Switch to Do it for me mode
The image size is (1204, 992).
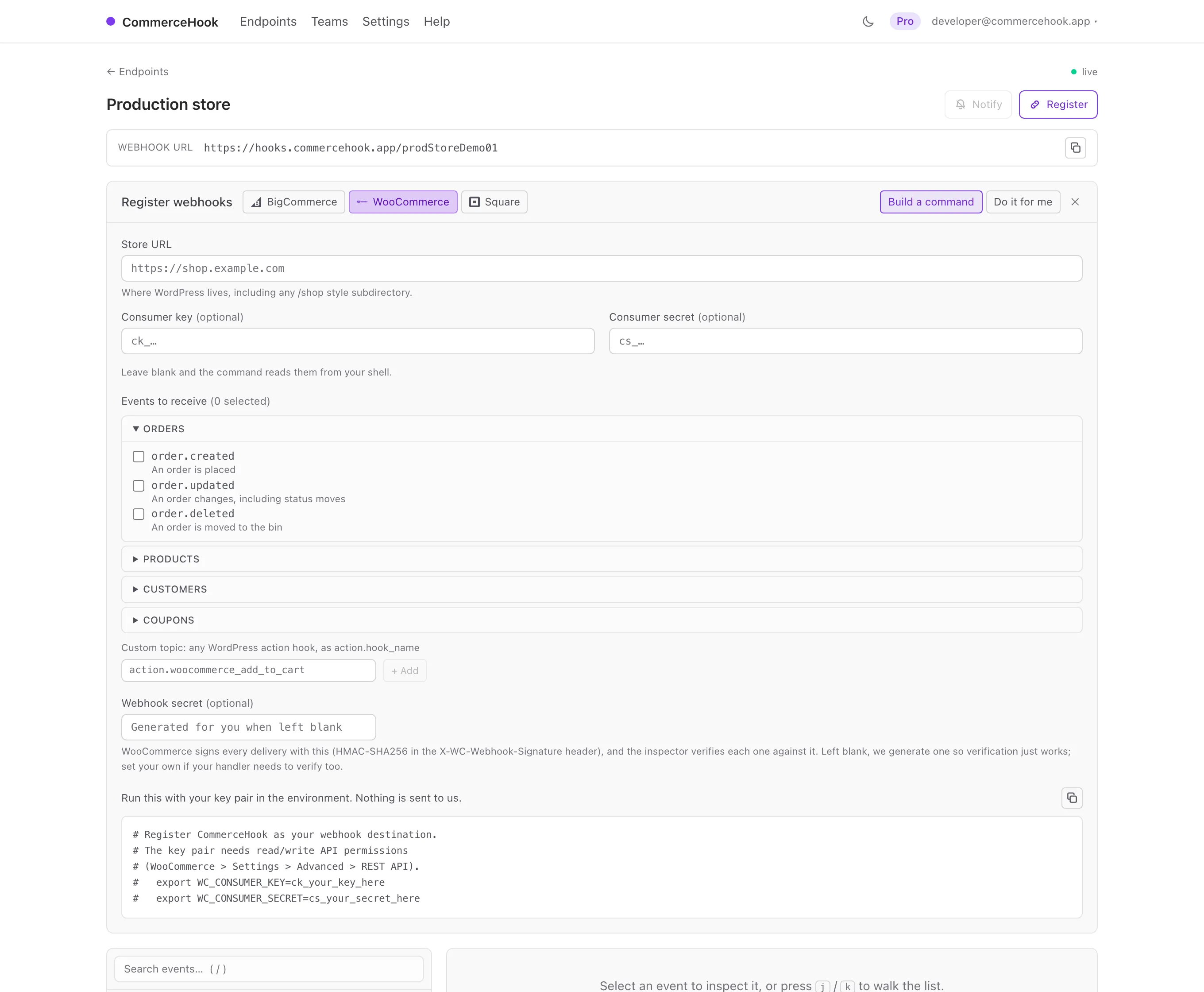click(x=1023, y=201)
